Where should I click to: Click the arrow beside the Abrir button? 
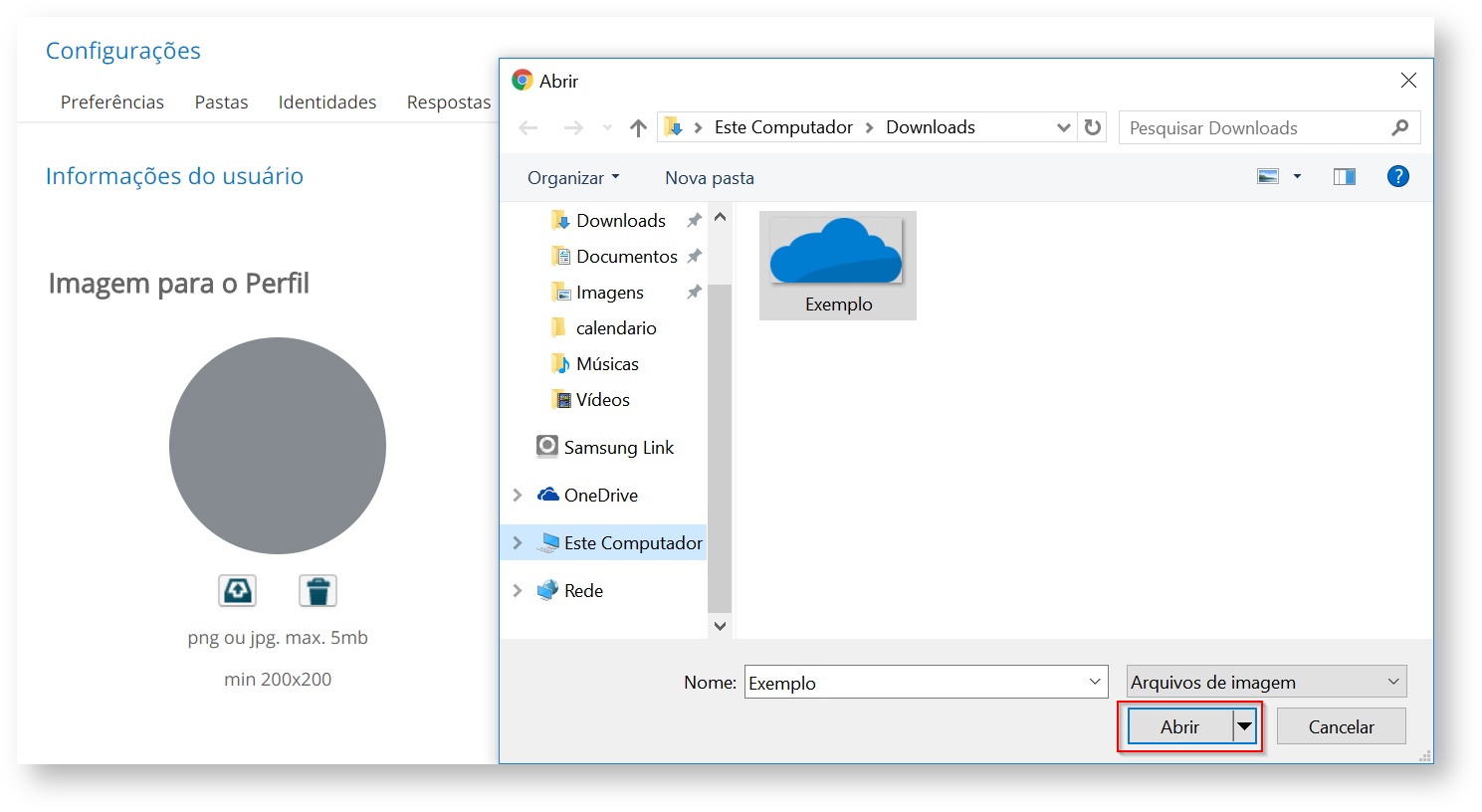click(x=1245, y=727)
